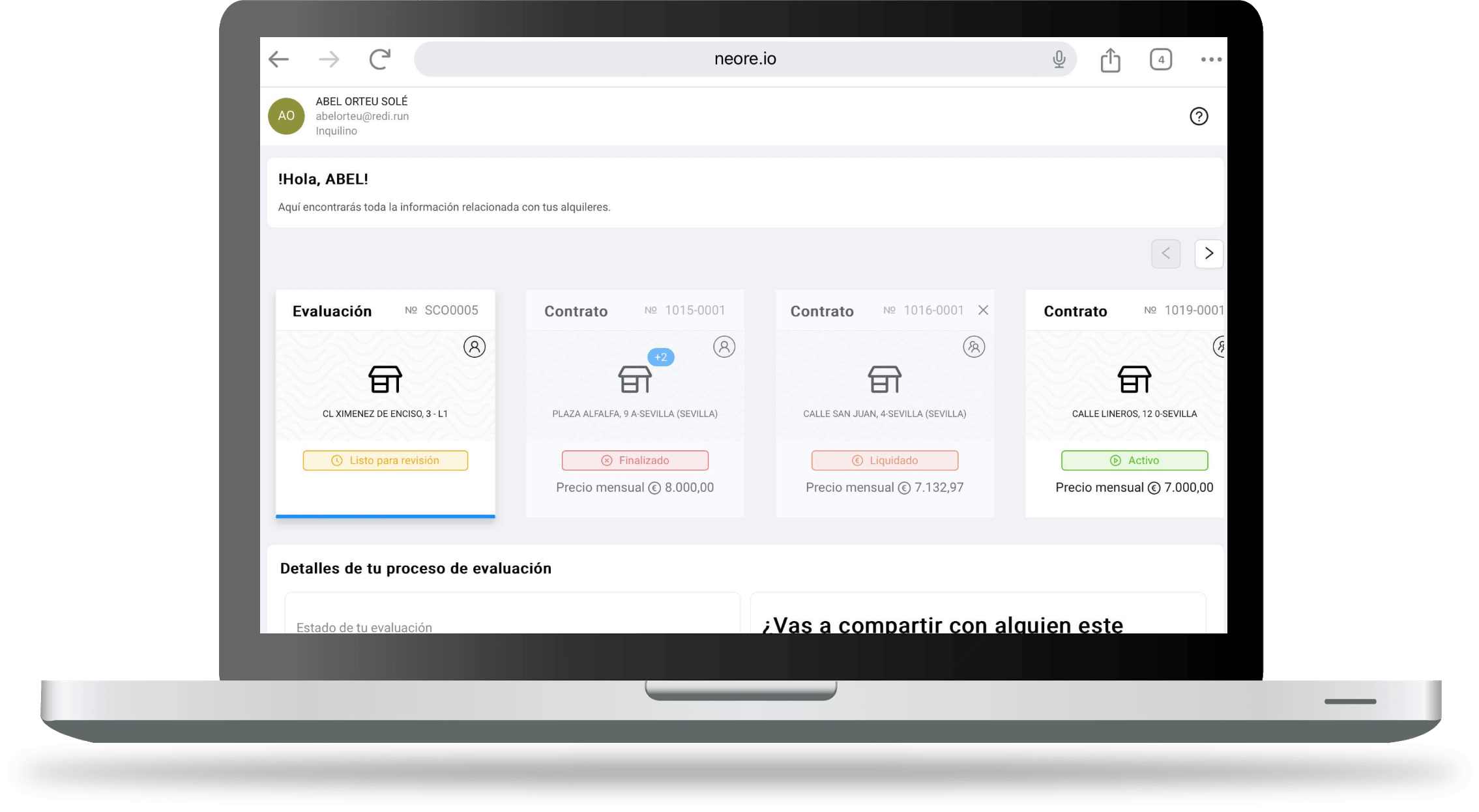Open the browser share icon
The height and width of the screenshot is (812, 1479).
point(1110,60)
